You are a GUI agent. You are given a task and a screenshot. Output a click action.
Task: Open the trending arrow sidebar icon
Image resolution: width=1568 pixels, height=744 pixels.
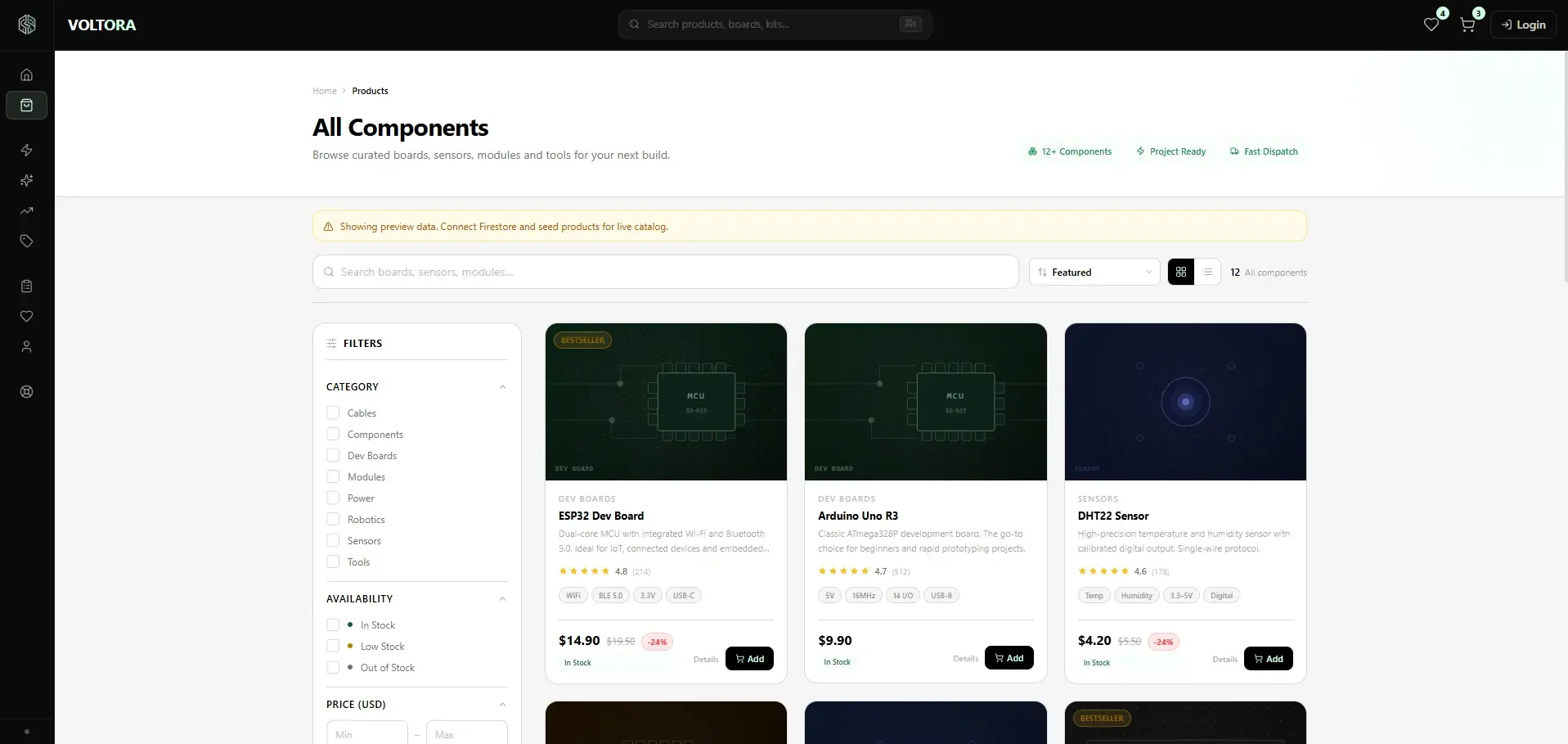pos(27,210)
